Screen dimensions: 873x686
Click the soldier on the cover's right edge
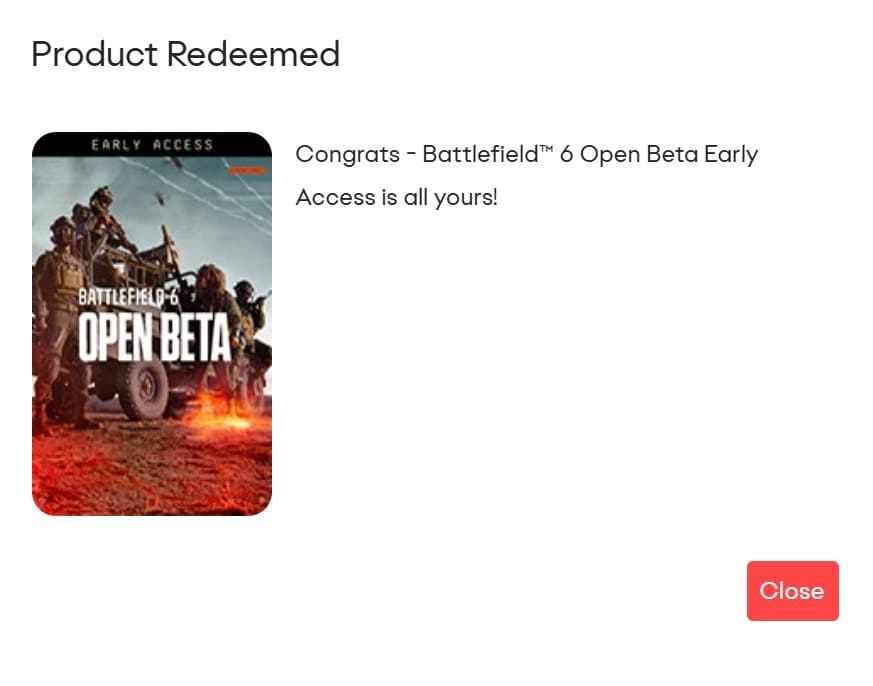[249, 300]
